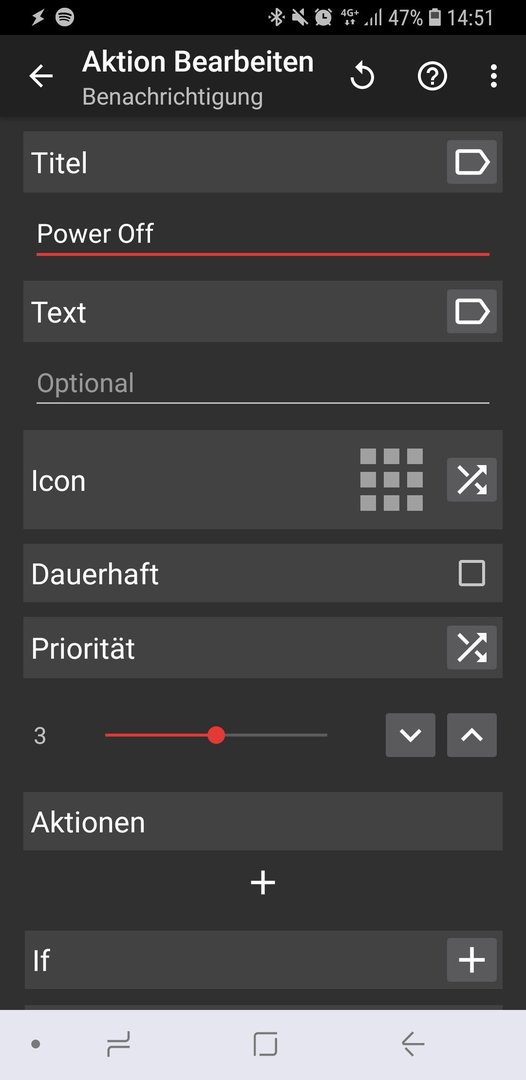This screenshot has width=526, height=1080.
Task: Decrease priority with the down chevron
Action: pos(410,735)
